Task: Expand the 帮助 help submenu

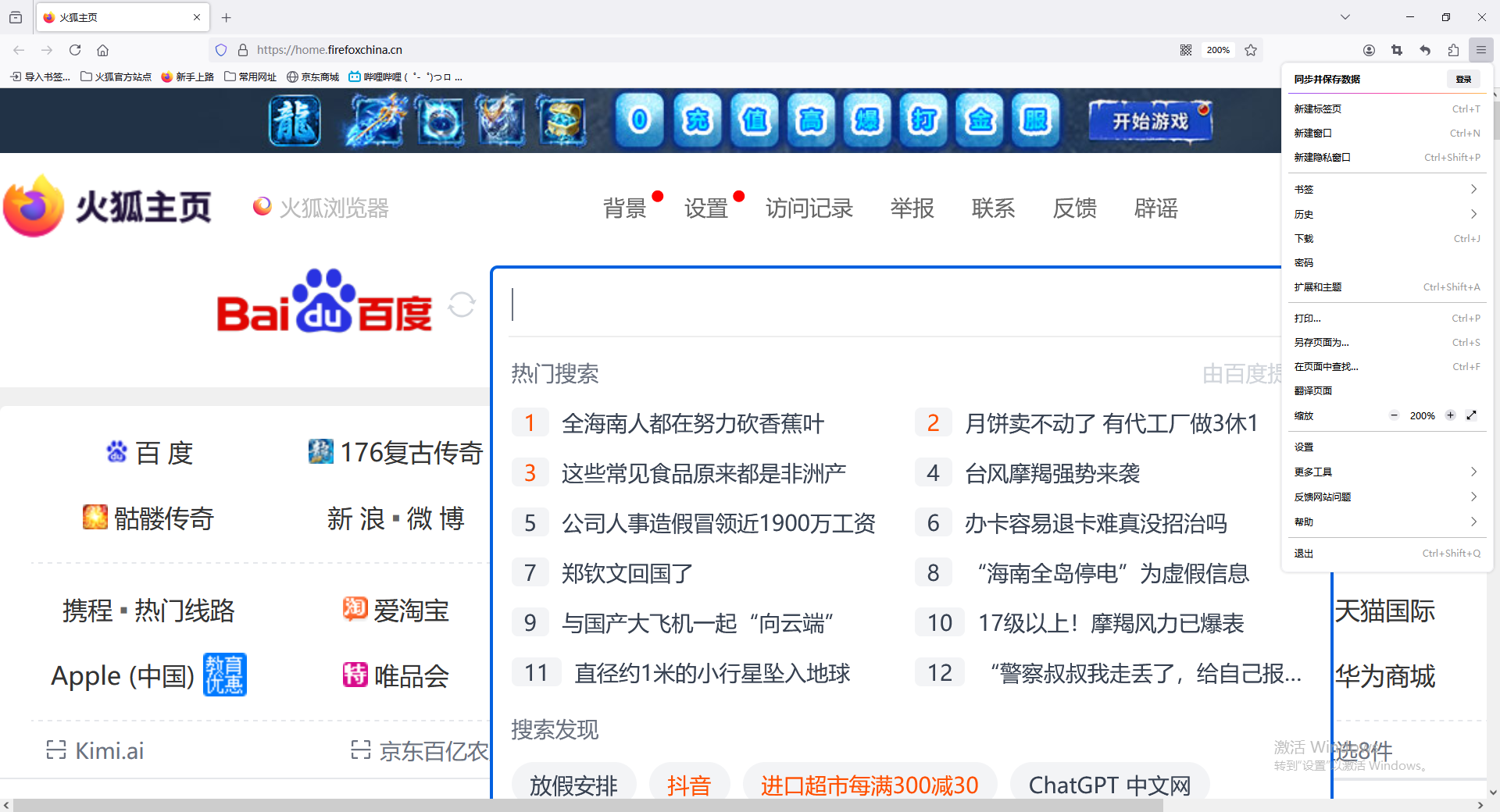Action: click(1387, 522)
